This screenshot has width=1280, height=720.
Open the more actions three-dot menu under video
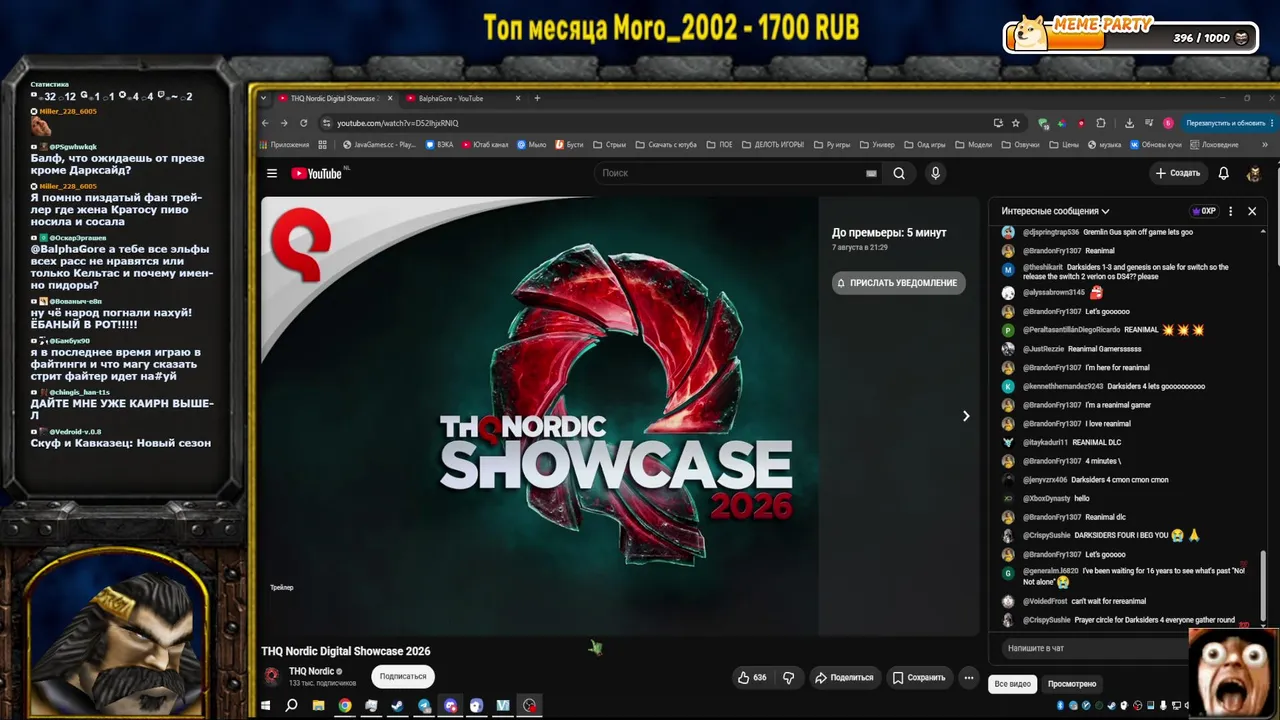point(968,677)
